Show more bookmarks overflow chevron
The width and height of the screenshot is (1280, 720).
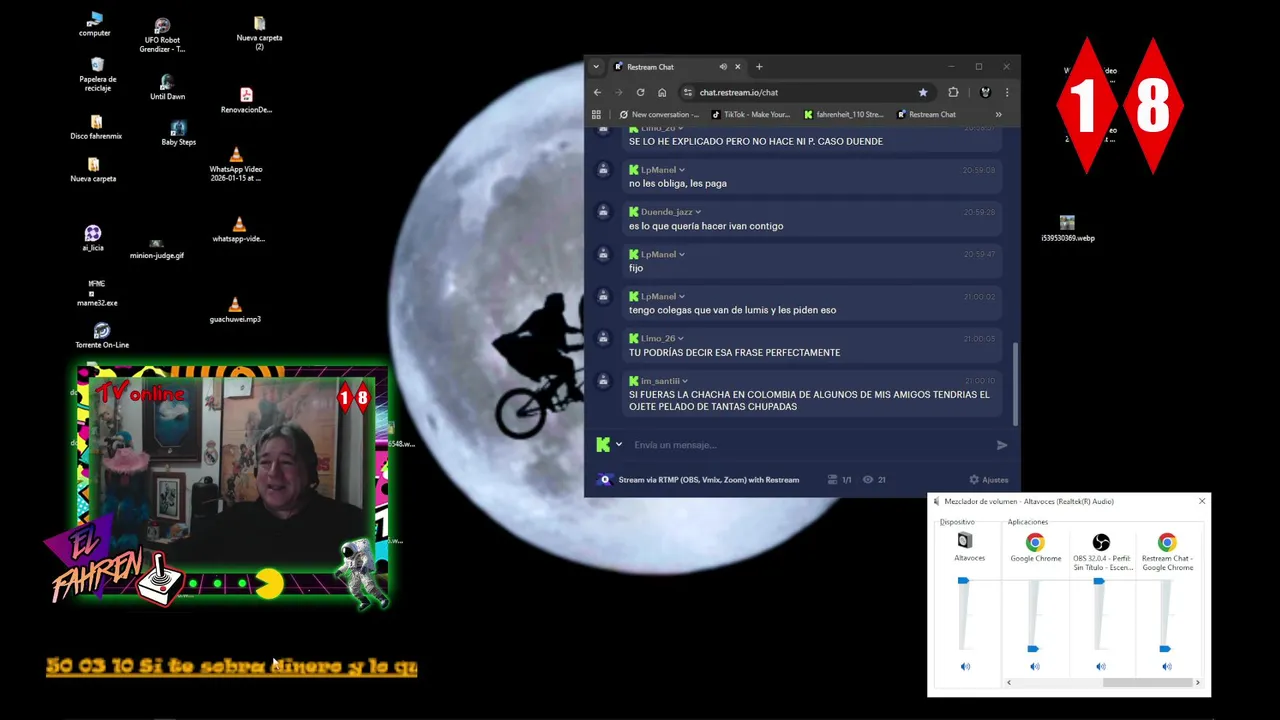(998, 114)
